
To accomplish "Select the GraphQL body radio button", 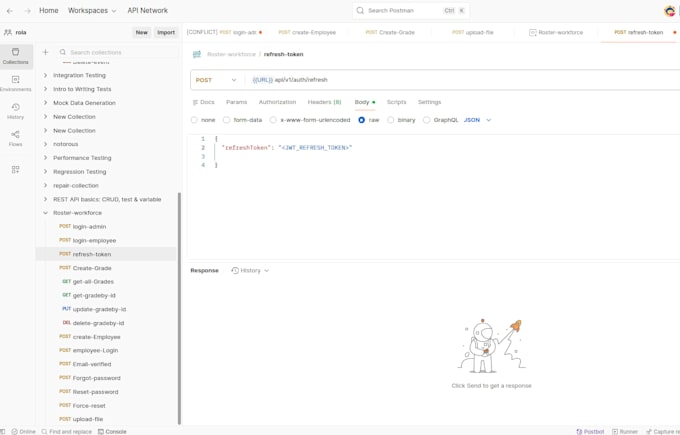I will coord(427,120).
